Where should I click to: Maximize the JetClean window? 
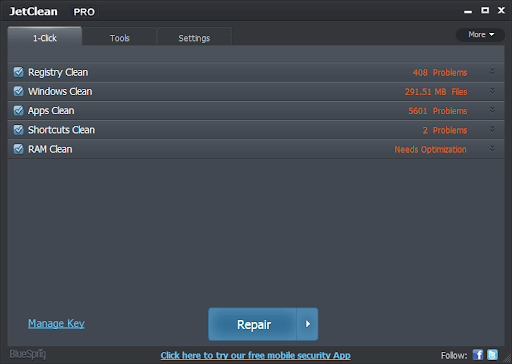coord(485,10)
